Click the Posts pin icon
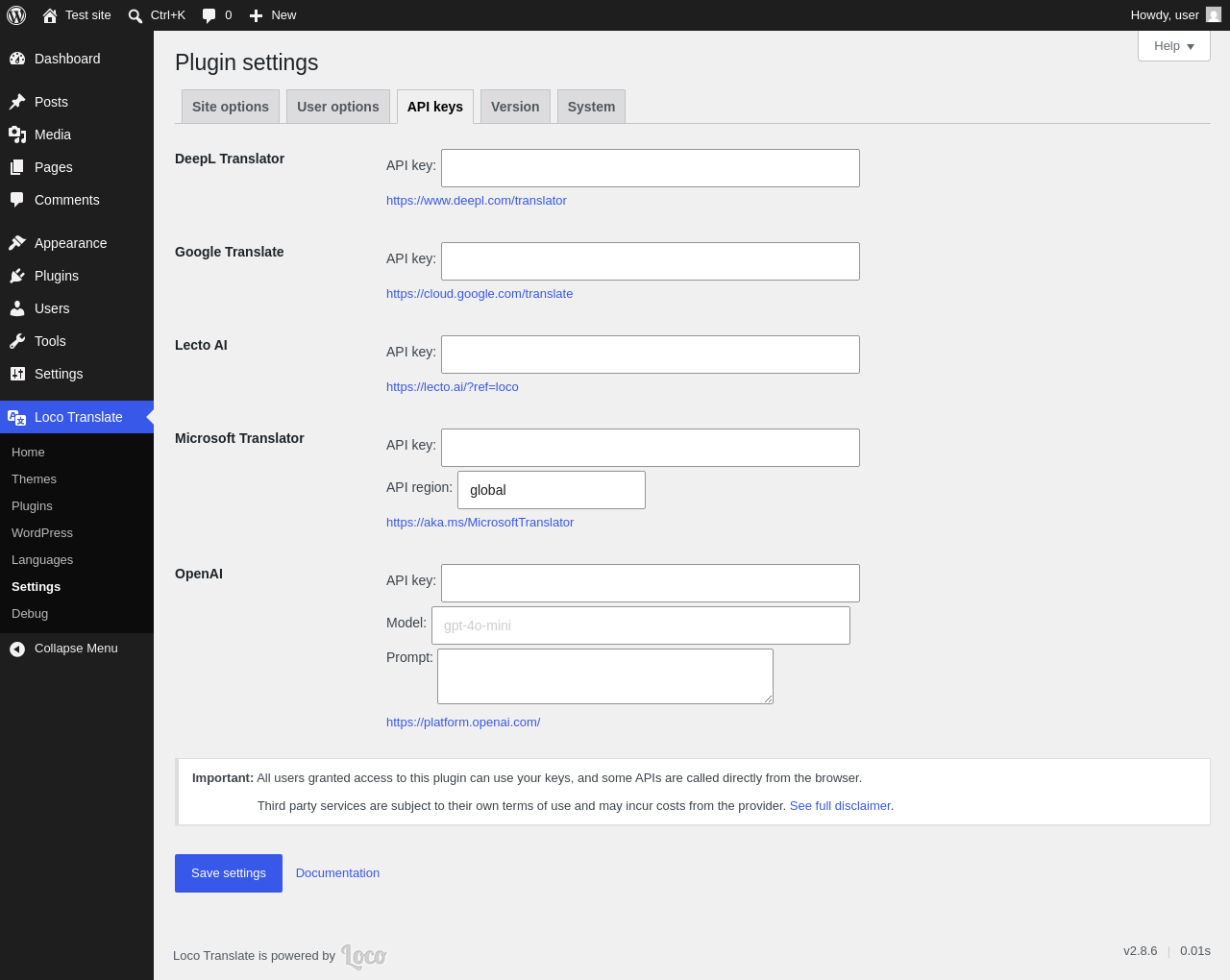 tap(17, 102)
